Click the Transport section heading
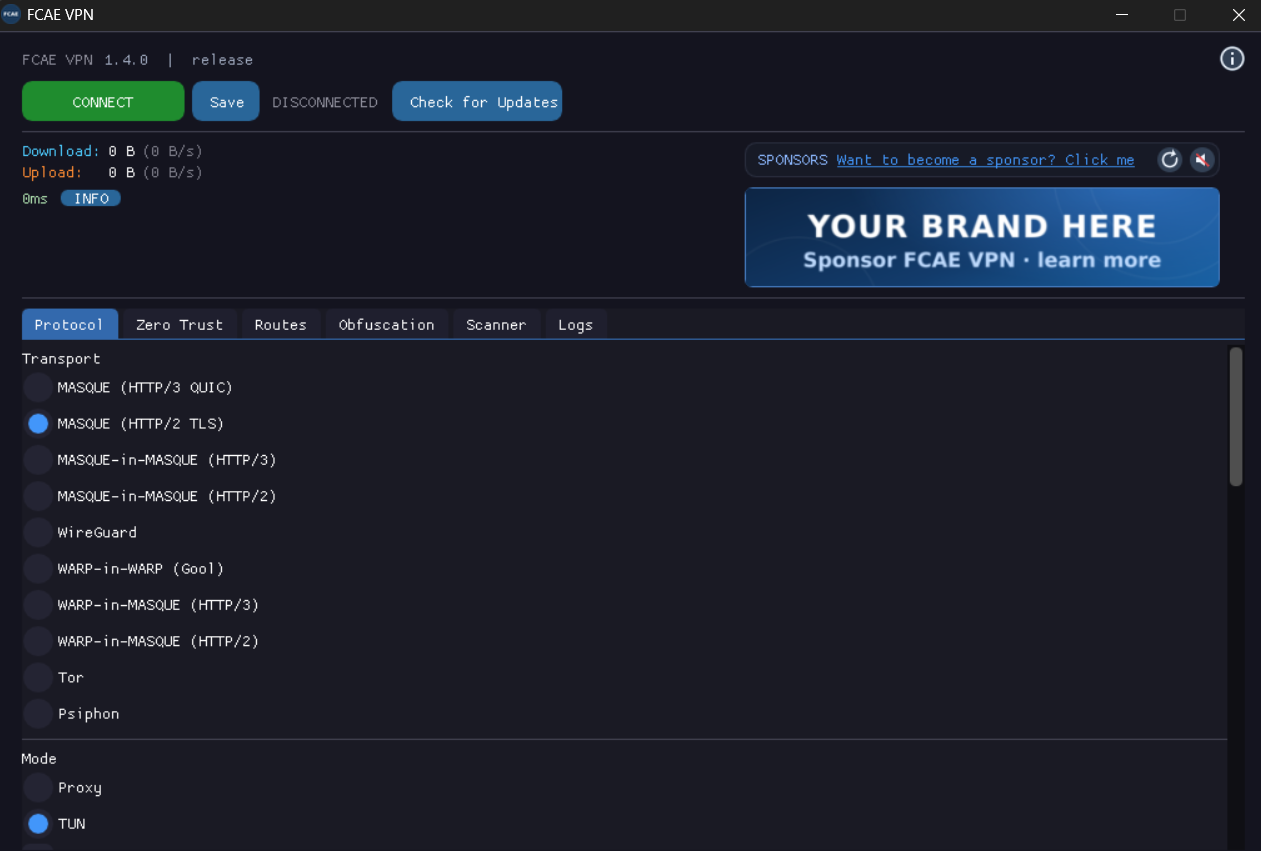The width and height of the screenshot is (1261, 851). (61, 359)
